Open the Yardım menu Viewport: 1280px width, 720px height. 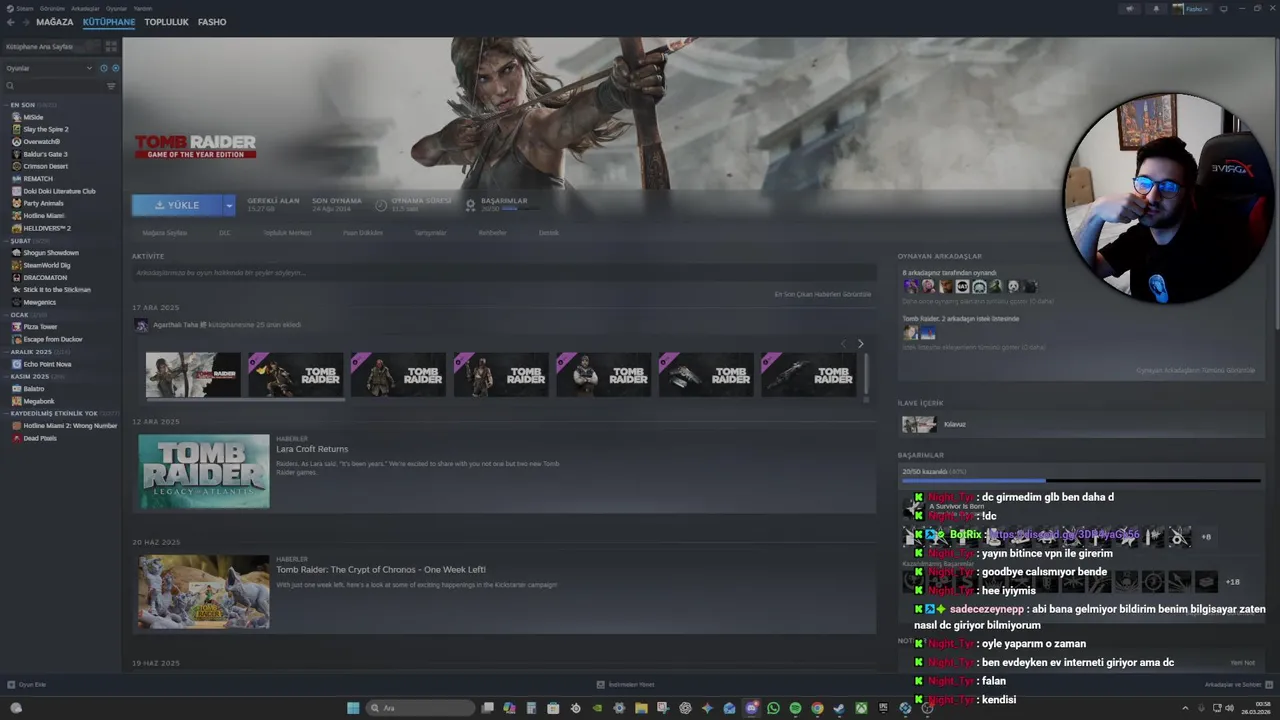[143, 8]
